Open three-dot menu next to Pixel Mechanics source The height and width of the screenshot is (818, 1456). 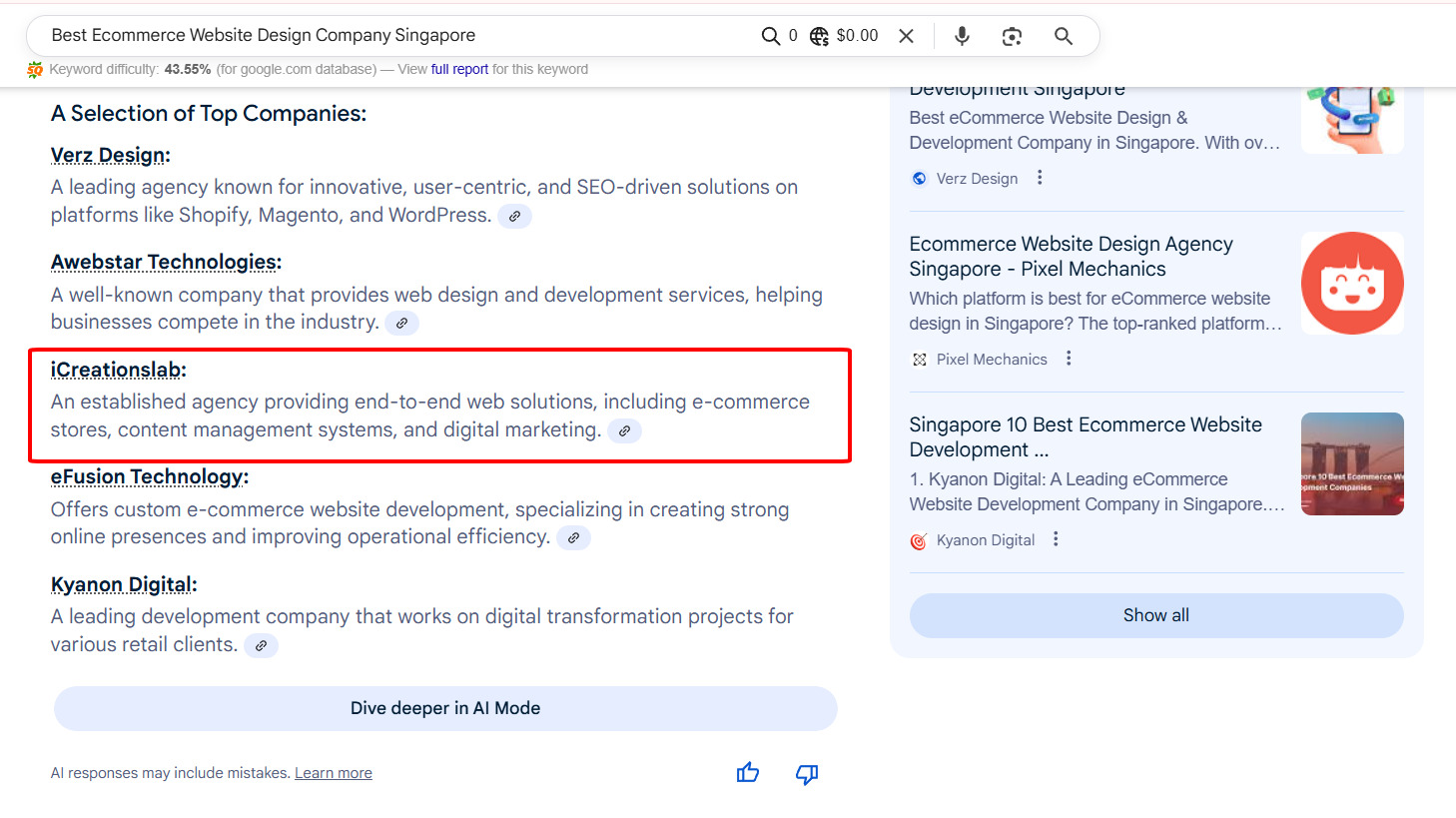[x=1069, y=359]
